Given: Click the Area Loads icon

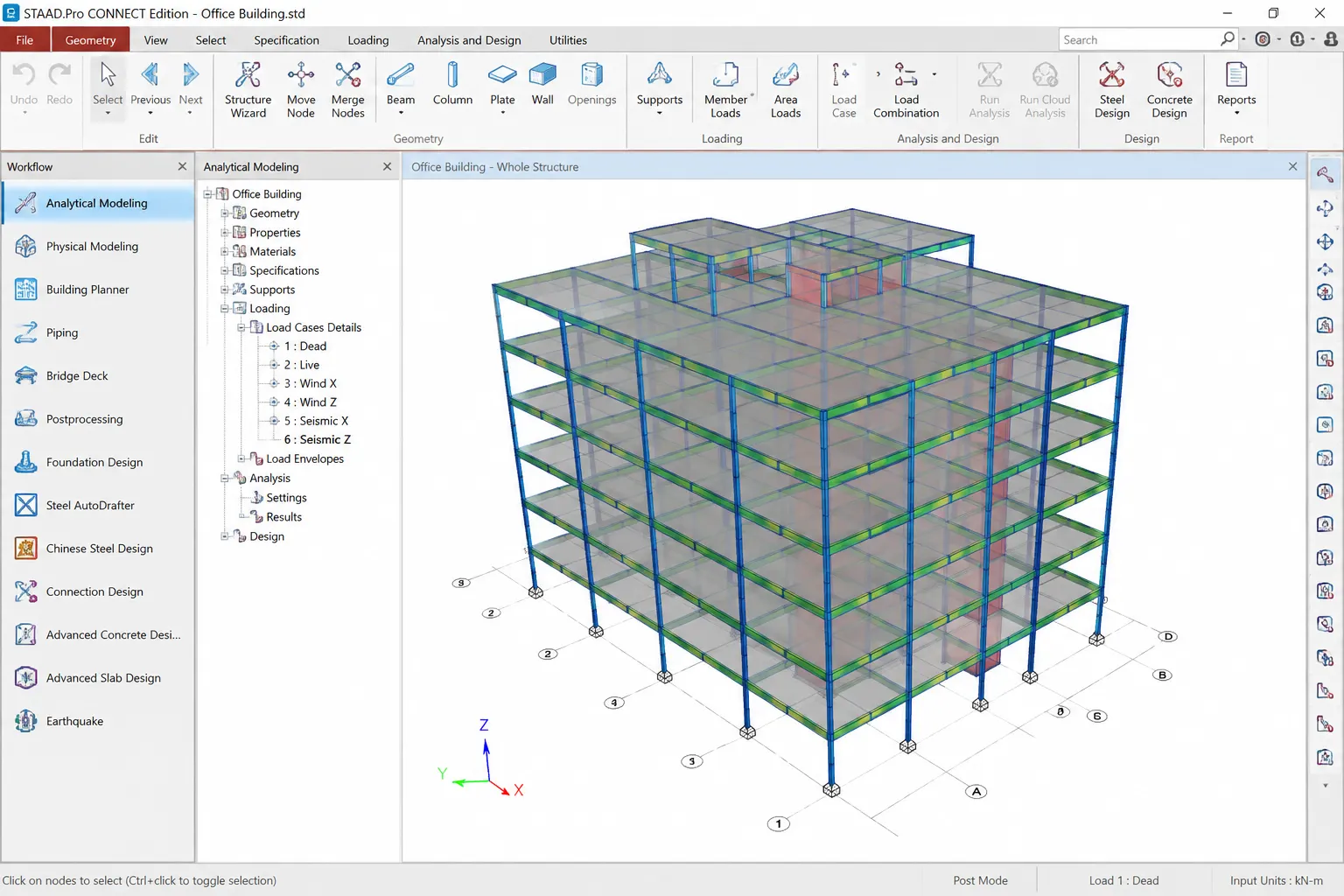Looking at the screenshot, I should point(785,89).
